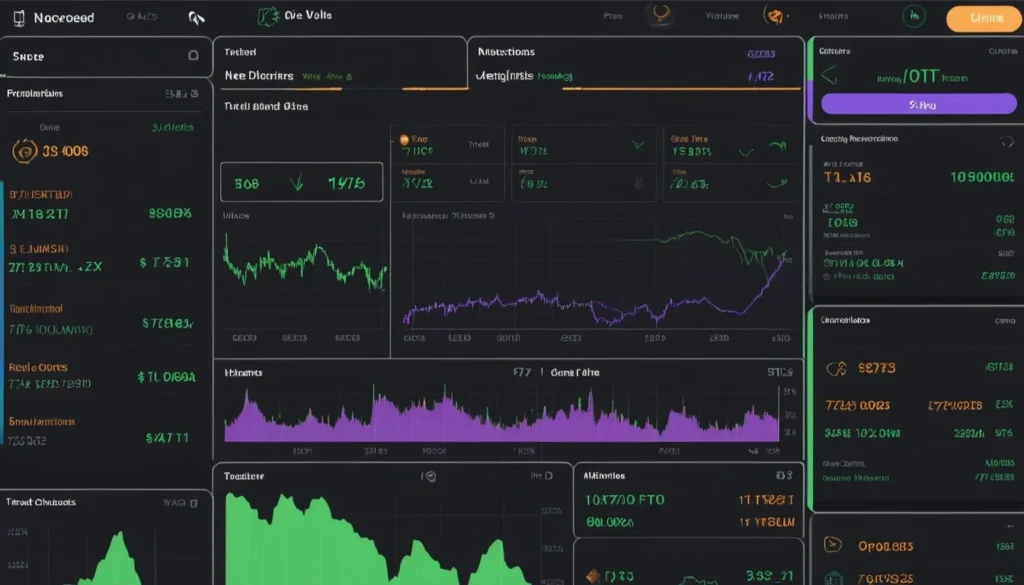This screenshot has height=585, width=1024.
Task: Enable the checkmark on the middle stat card
Action: pyautogui.click(x=636, y=144)
